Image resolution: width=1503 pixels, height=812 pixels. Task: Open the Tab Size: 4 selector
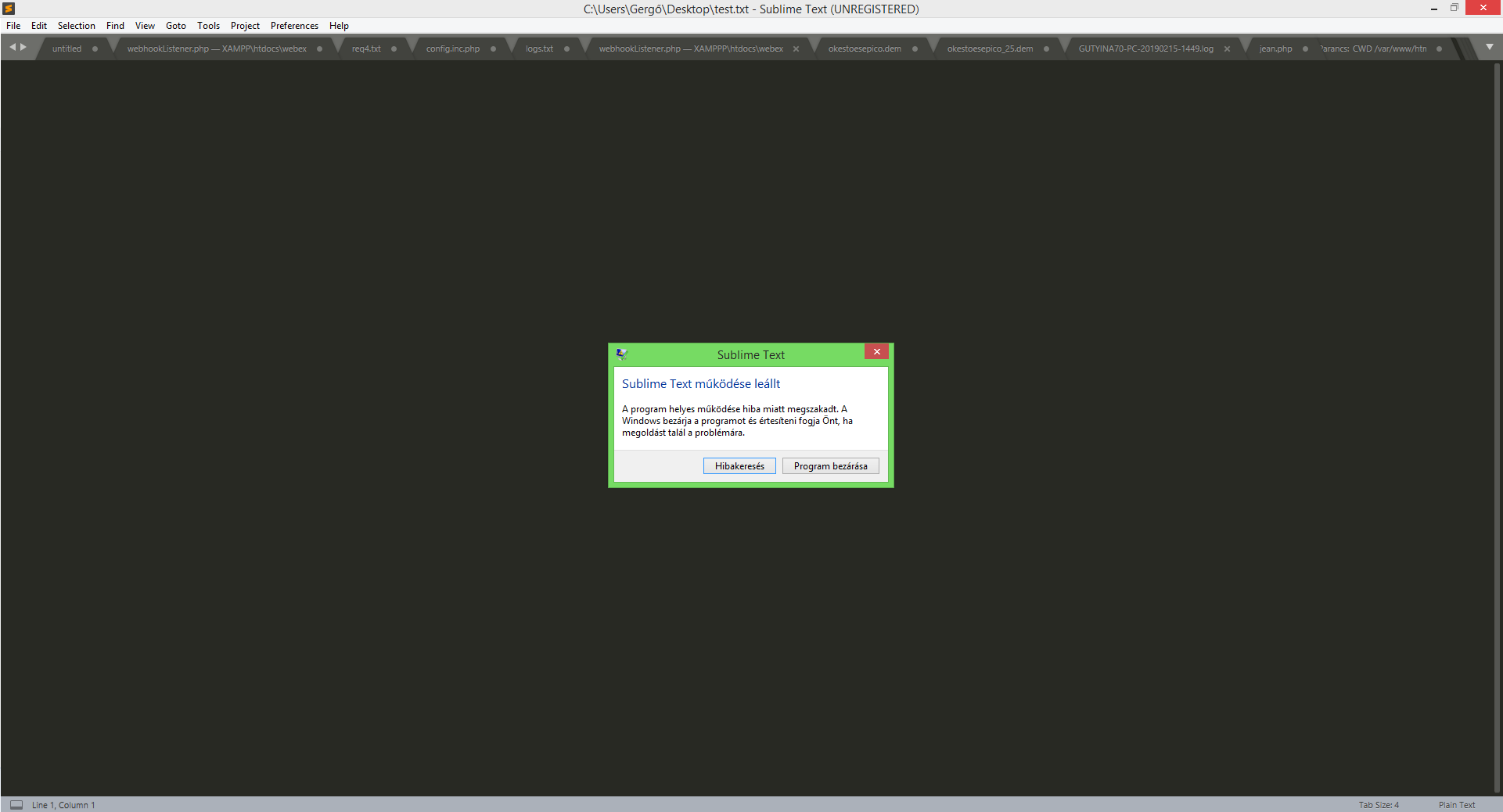pyautogui.click(x=1379, y=805)
